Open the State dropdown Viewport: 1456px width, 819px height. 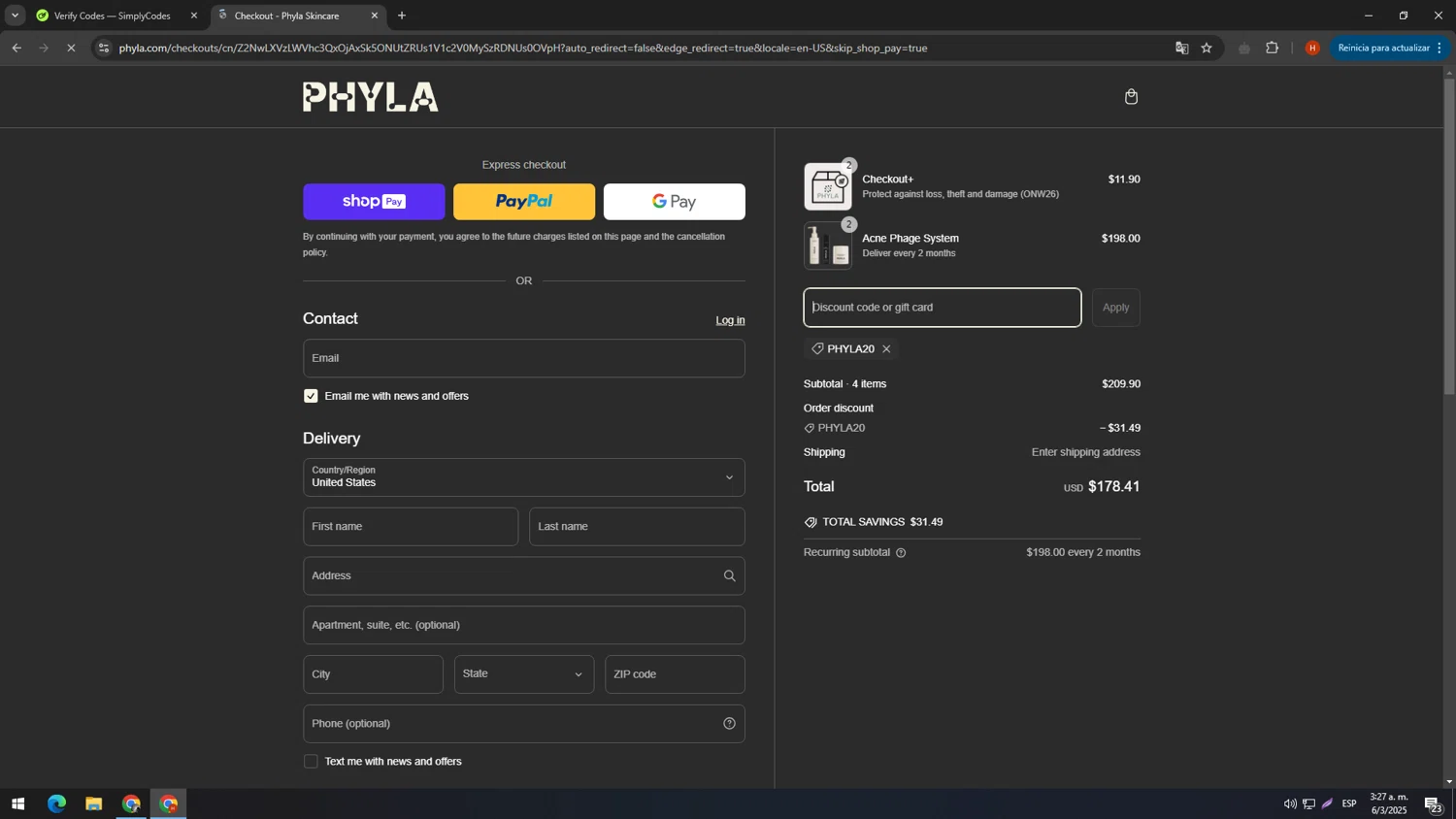pyautogui.click(x=524, y=674)
